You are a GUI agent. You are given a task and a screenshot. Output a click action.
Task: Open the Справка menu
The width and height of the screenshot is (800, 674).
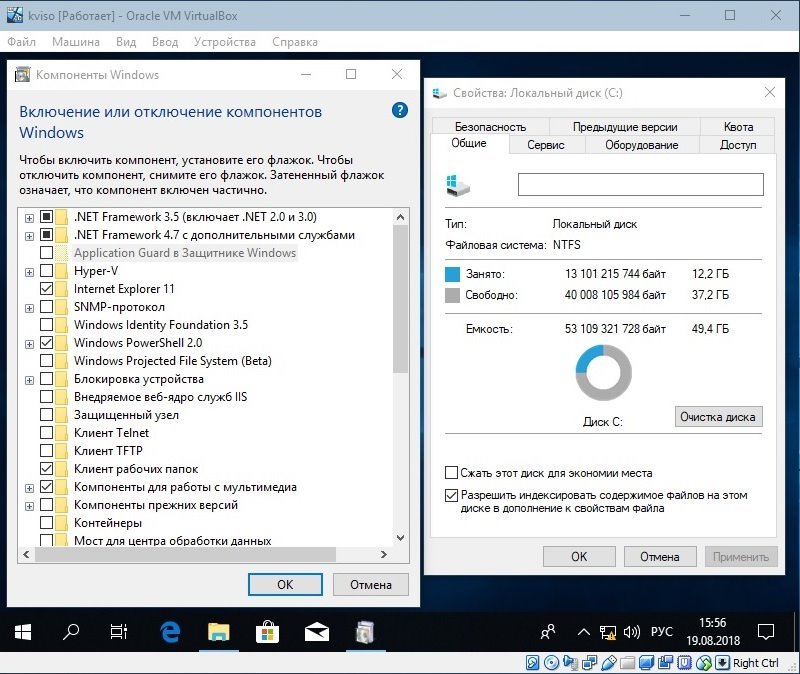(295, 42)
